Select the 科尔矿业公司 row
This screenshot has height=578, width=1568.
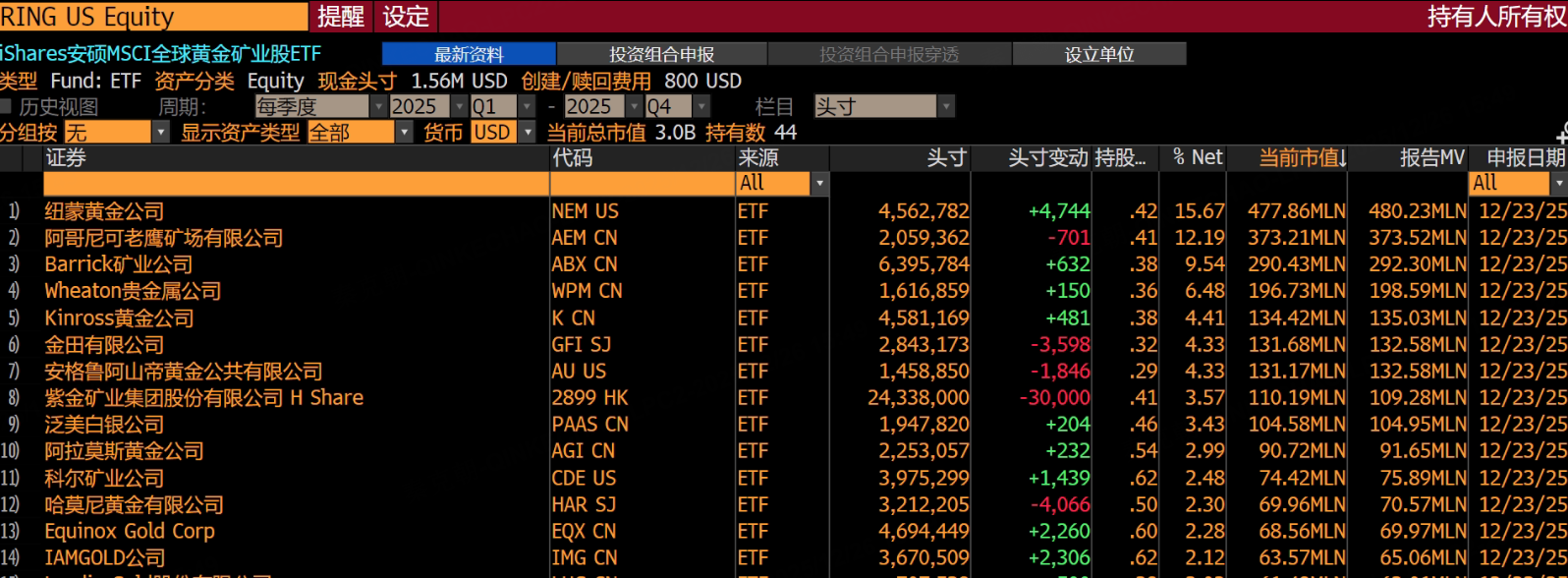(x=784, y=479)
